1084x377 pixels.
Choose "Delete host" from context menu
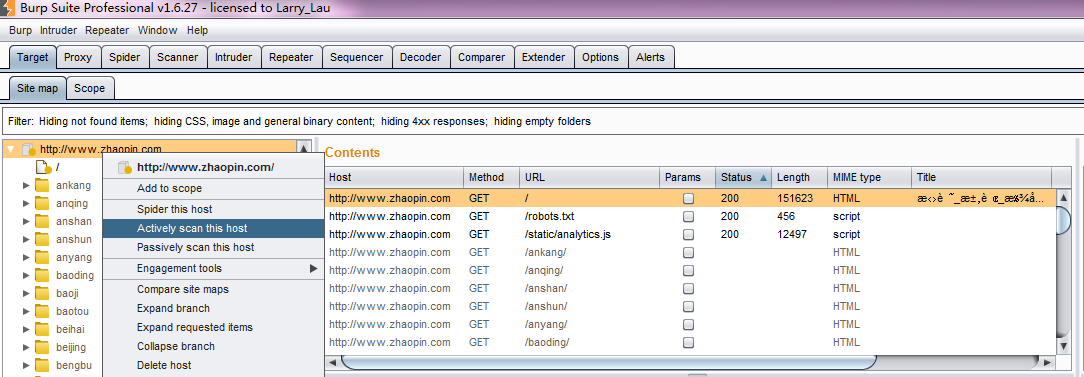point(213,365)
